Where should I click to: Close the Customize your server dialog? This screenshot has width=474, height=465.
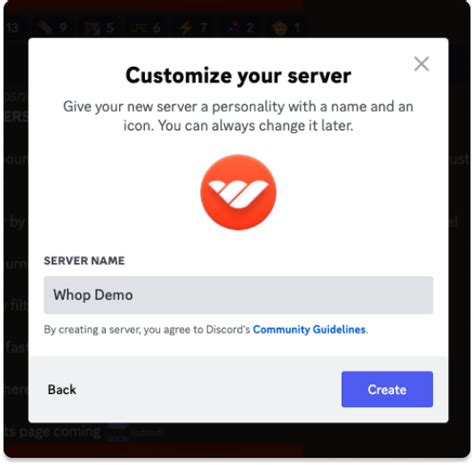421,64
